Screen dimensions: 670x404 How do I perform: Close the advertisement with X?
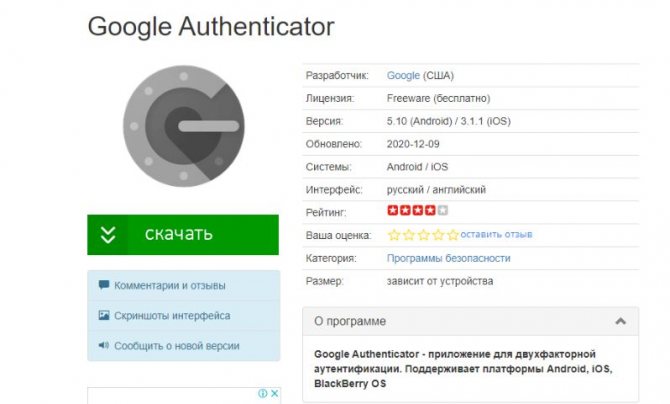274,393
